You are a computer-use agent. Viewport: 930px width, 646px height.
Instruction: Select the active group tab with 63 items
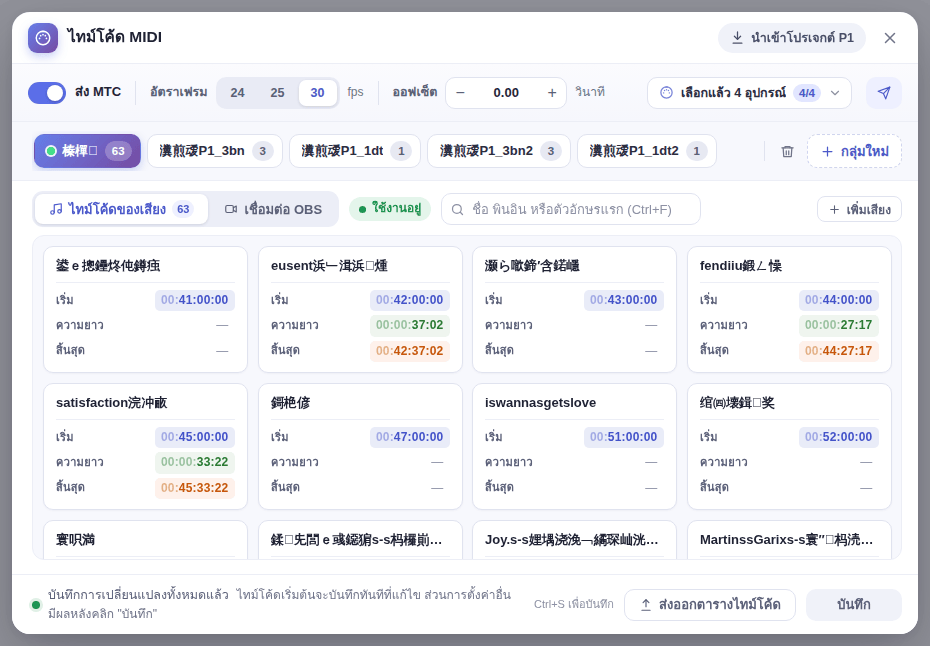[x=87, y=151]
